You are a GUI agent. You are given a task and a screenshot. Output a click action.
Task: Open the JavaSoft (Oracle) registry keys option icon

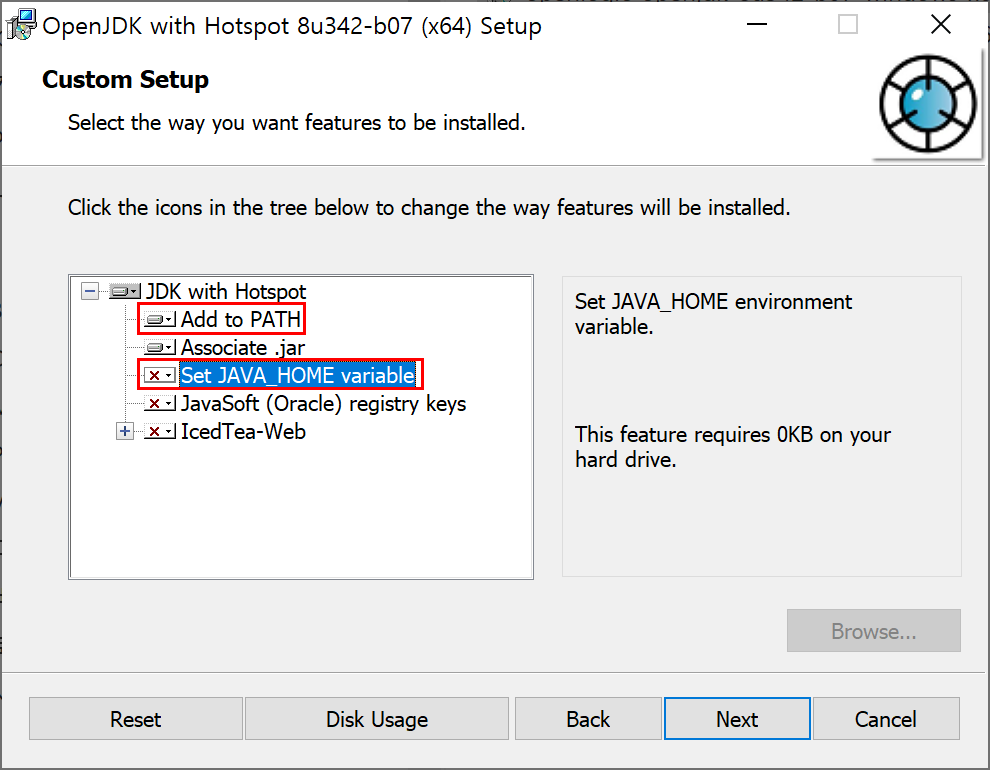[160, 403]
